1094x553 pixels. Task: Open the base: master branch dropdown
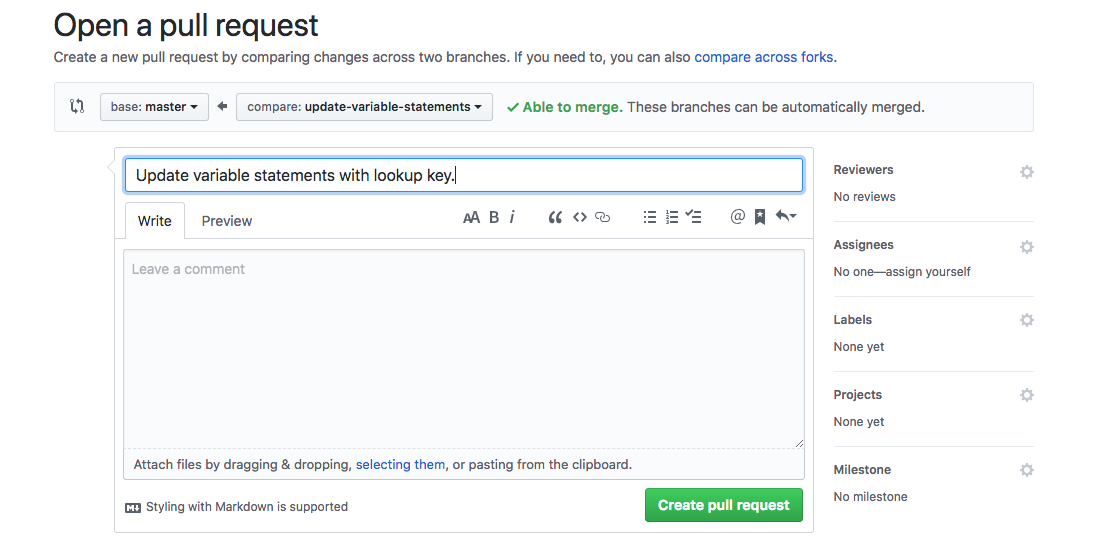click(x=154, y=107)
